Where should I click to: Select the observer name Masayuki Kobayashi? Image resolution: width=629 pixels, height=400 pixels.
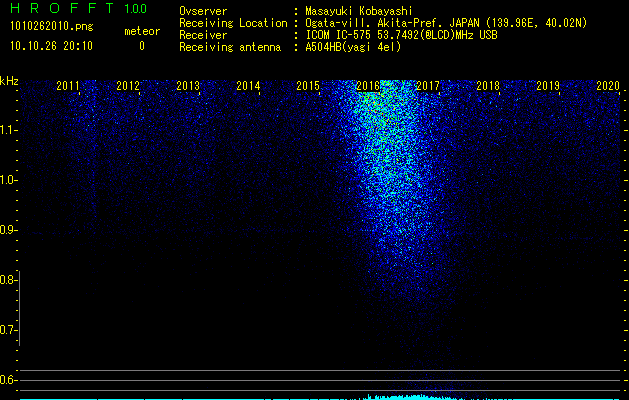359,12
